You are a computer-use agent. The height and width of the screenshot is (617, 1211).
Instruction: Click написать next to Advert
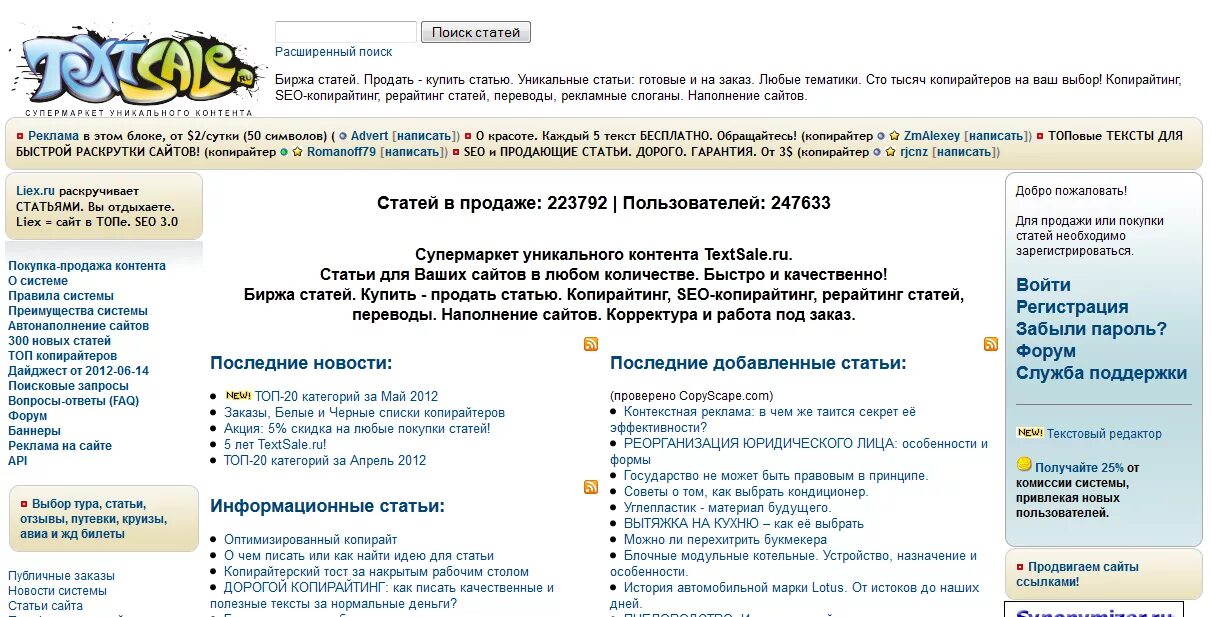click(x=426, y=136)
